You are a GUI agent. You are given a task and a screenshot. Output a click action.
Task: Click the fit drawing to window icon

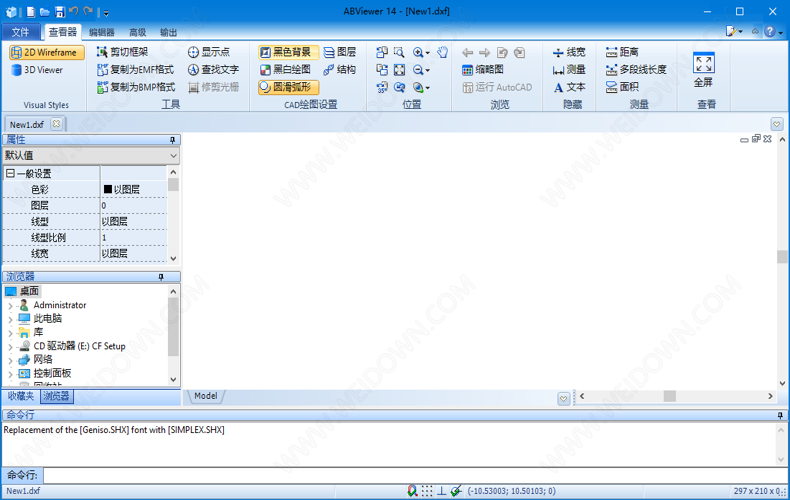point(399,70)
